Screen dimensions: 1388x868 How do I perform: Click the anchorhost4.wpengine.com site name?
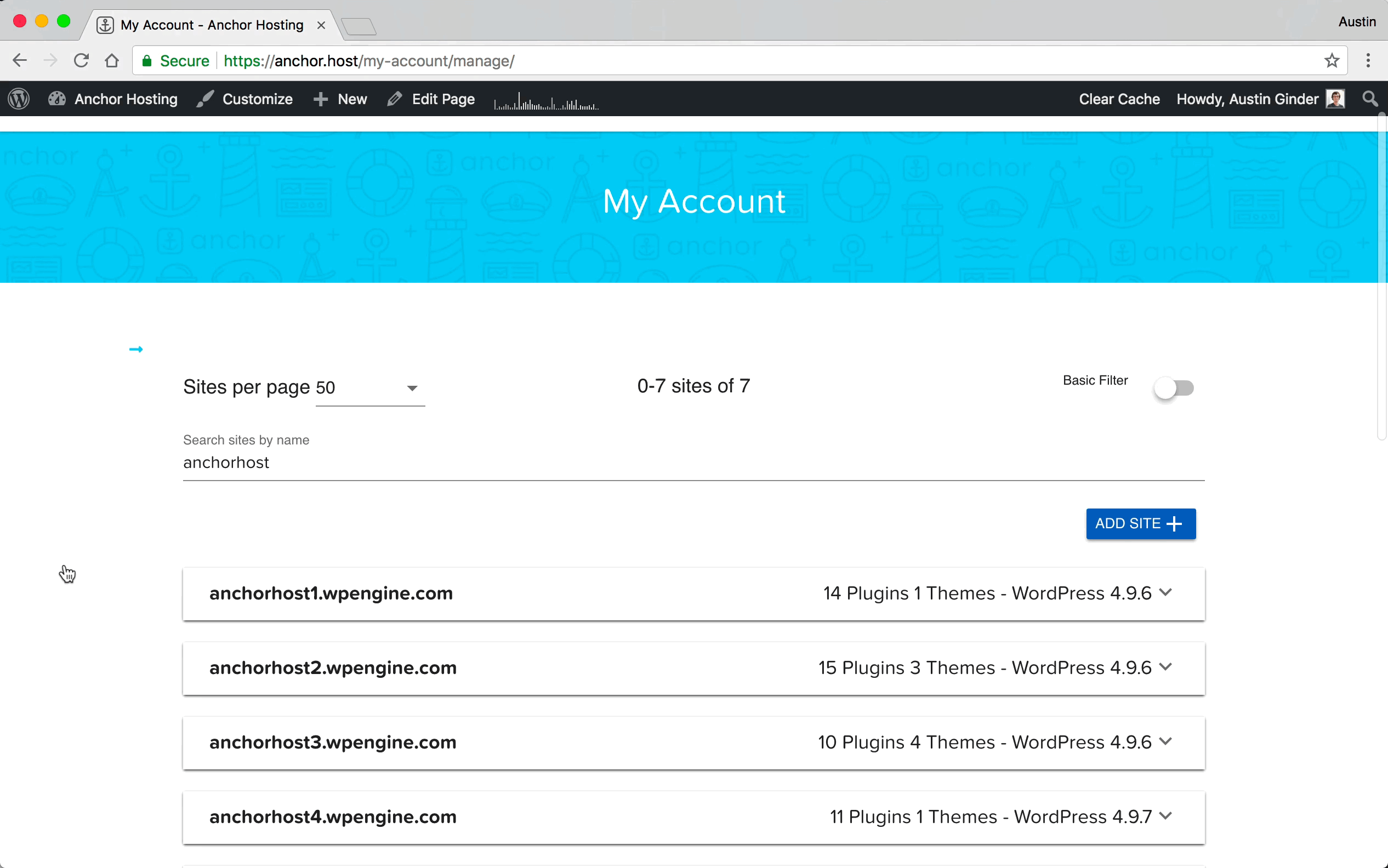(333, 817)
